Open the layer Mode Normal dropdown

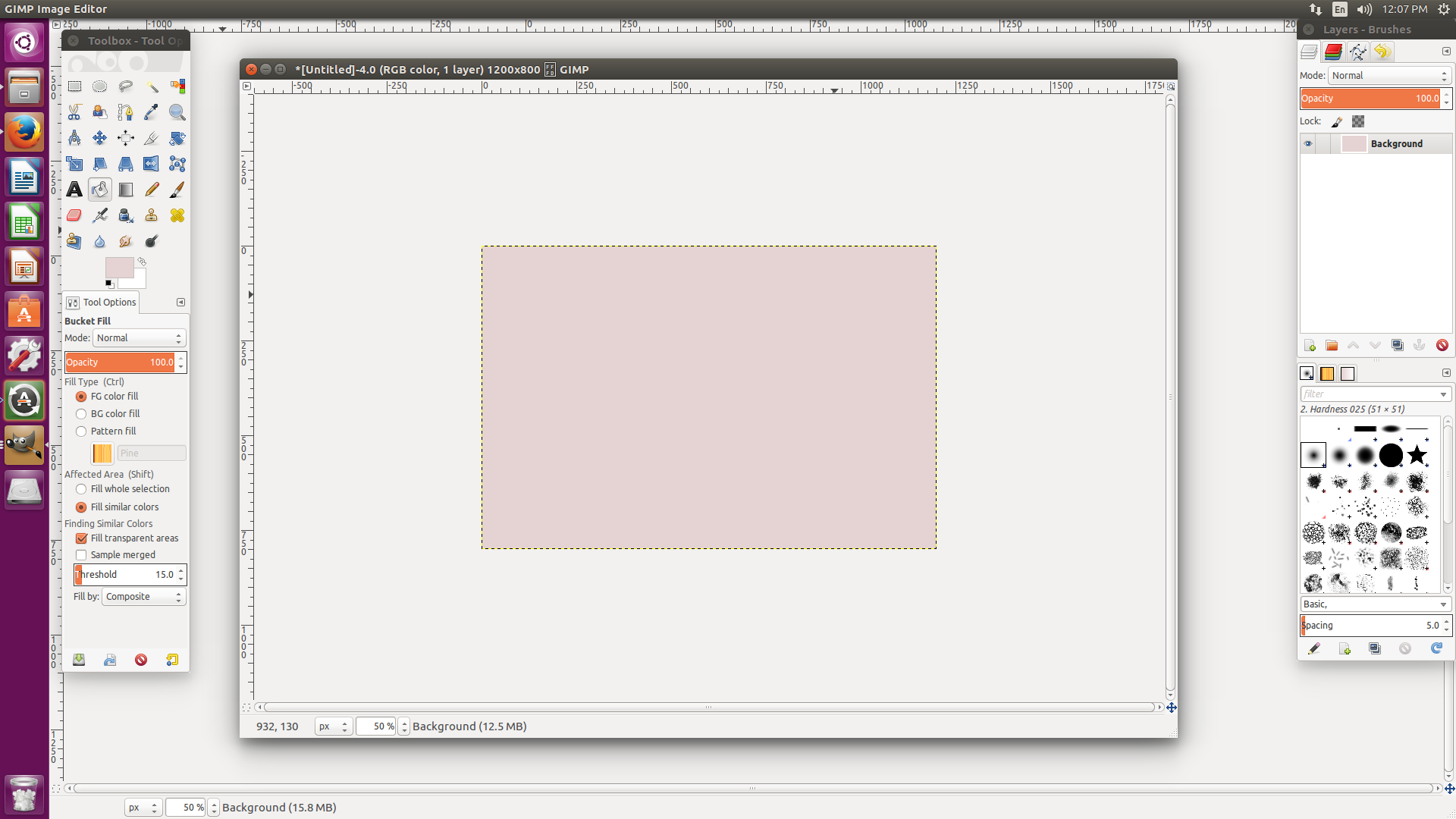(1389, 75)
